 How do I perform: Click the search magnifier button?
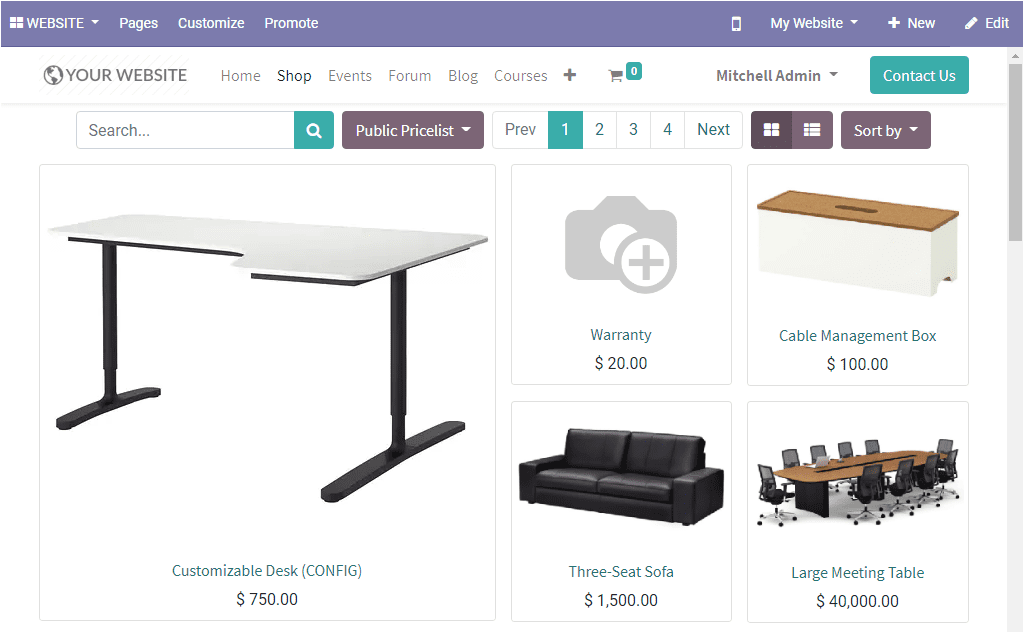click(313, 130)
